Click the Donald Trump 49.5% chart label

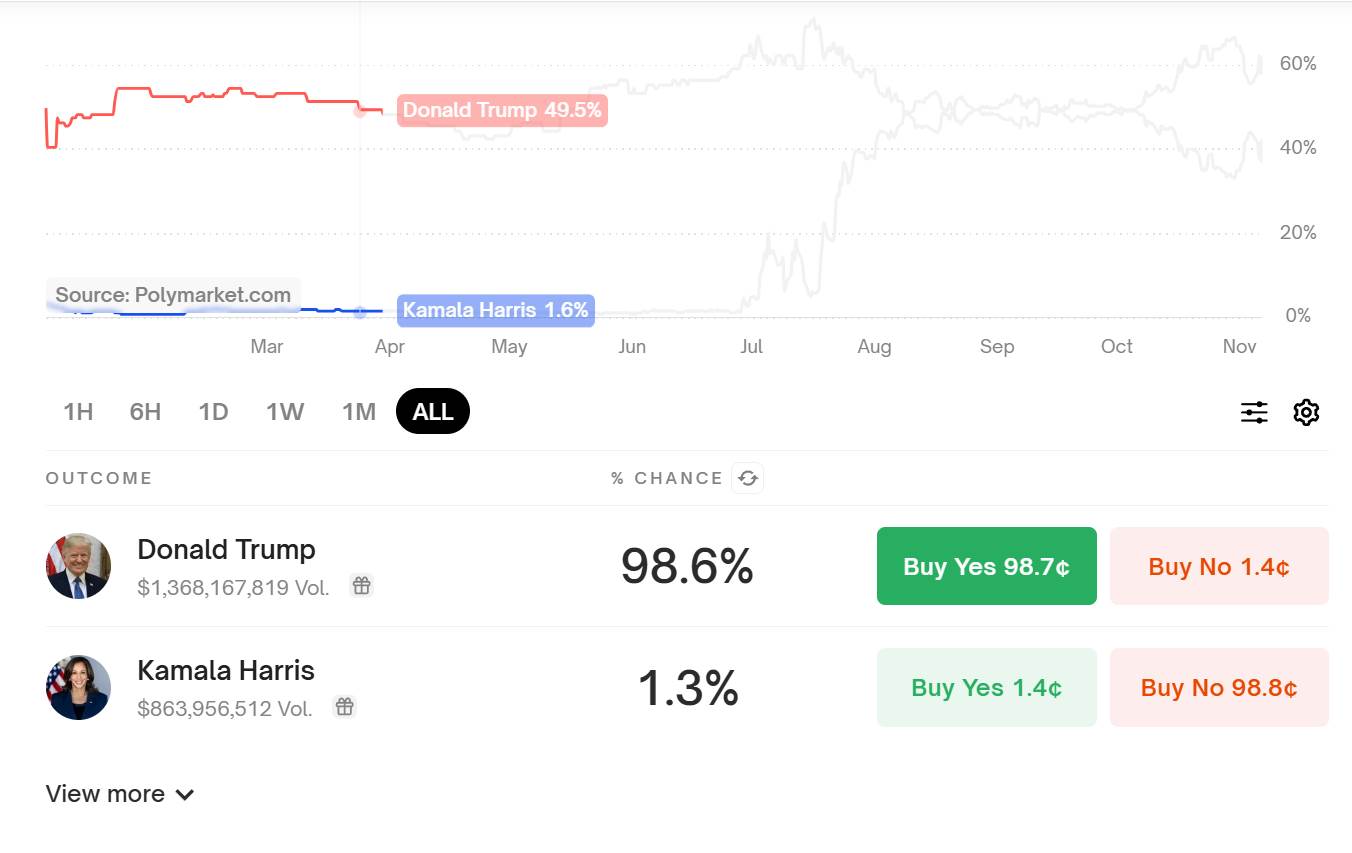502,110
